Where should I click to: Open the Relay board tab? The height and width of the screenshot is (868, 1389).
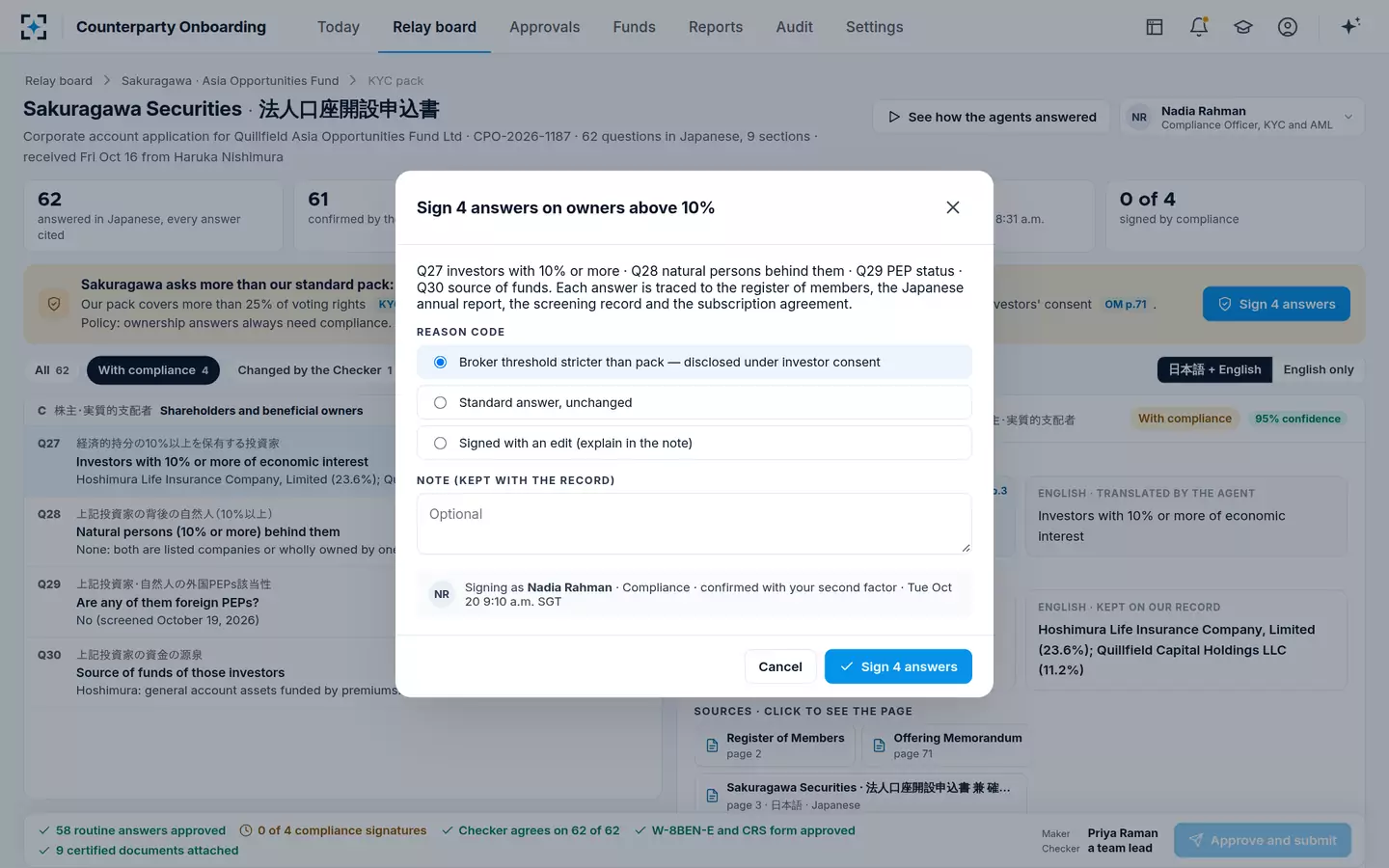point(434,27)
